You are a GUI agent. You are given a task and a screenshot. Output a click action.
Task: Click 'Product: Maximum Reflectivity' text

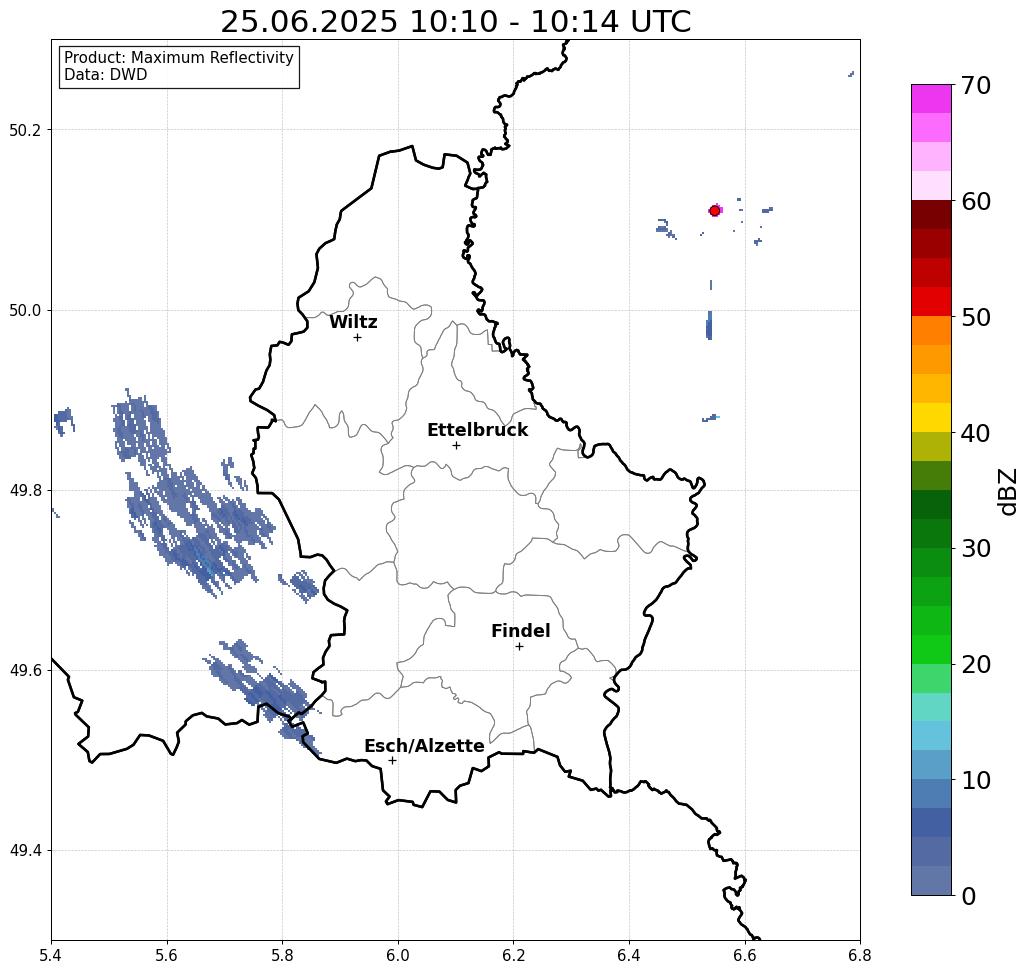(178, 58)
